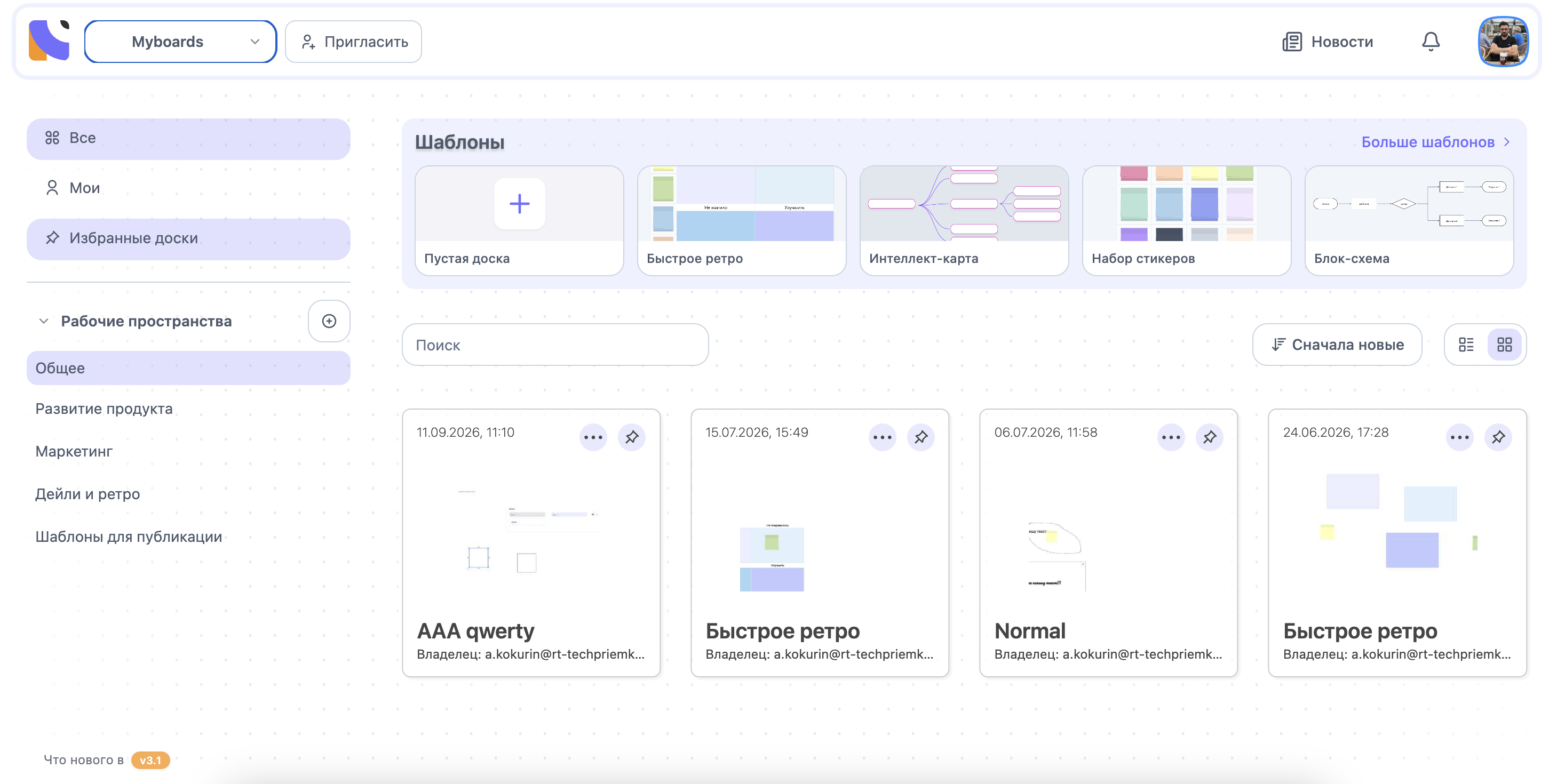The width and height of the screenshot is (1557, 784).
Task: Click the Myboards logo icon
Action: pos(49,41)
